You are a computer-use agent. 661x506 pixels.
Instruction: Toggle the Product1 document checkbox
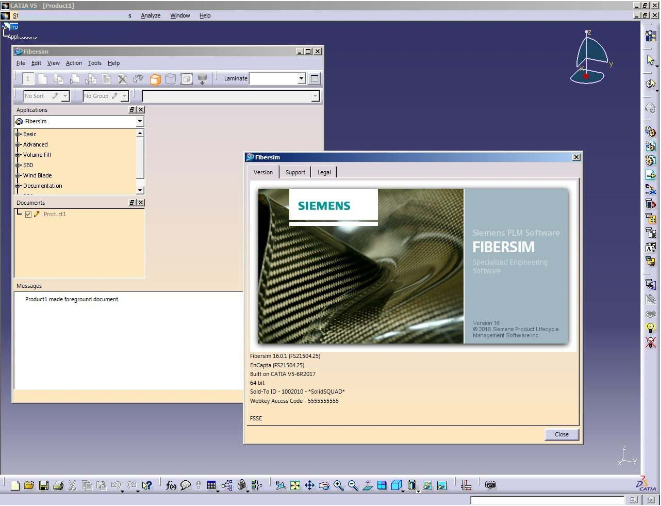[x=28, y=214]
